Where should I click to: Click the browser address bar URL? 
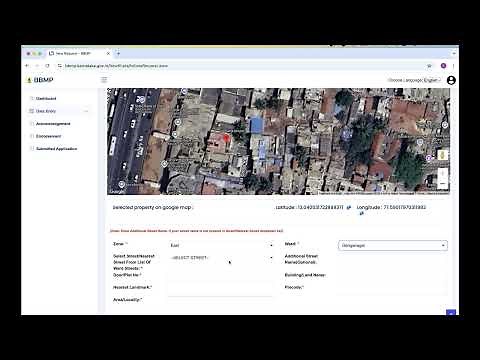pos(116,66)
